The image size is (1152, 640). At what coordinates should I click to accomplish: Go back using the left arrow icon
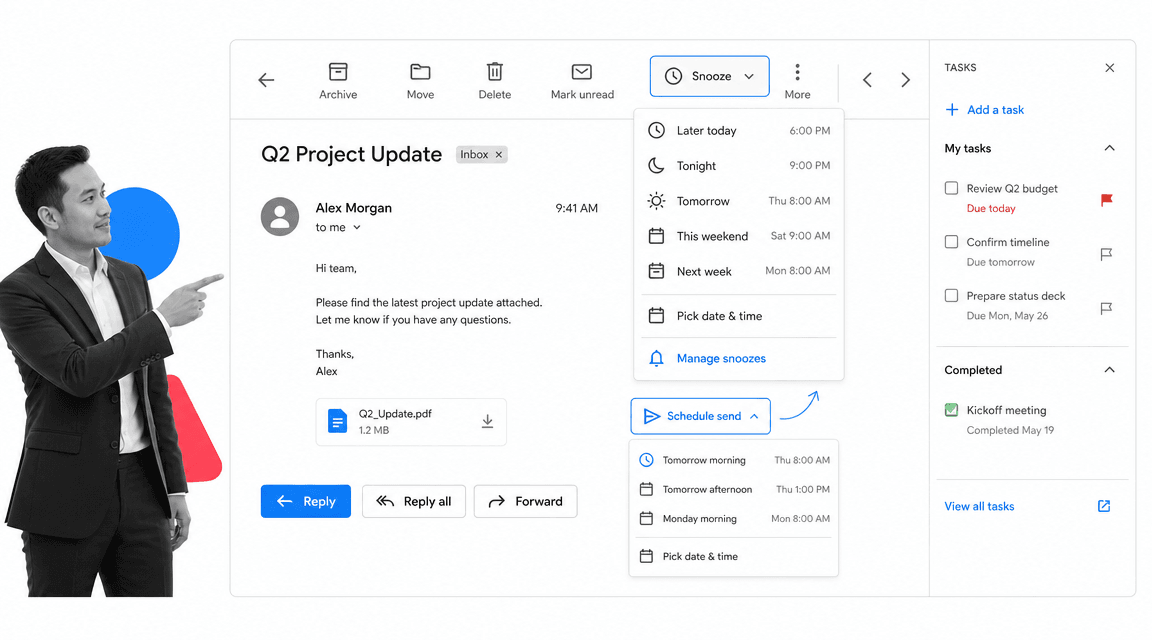tap(266, 80)
